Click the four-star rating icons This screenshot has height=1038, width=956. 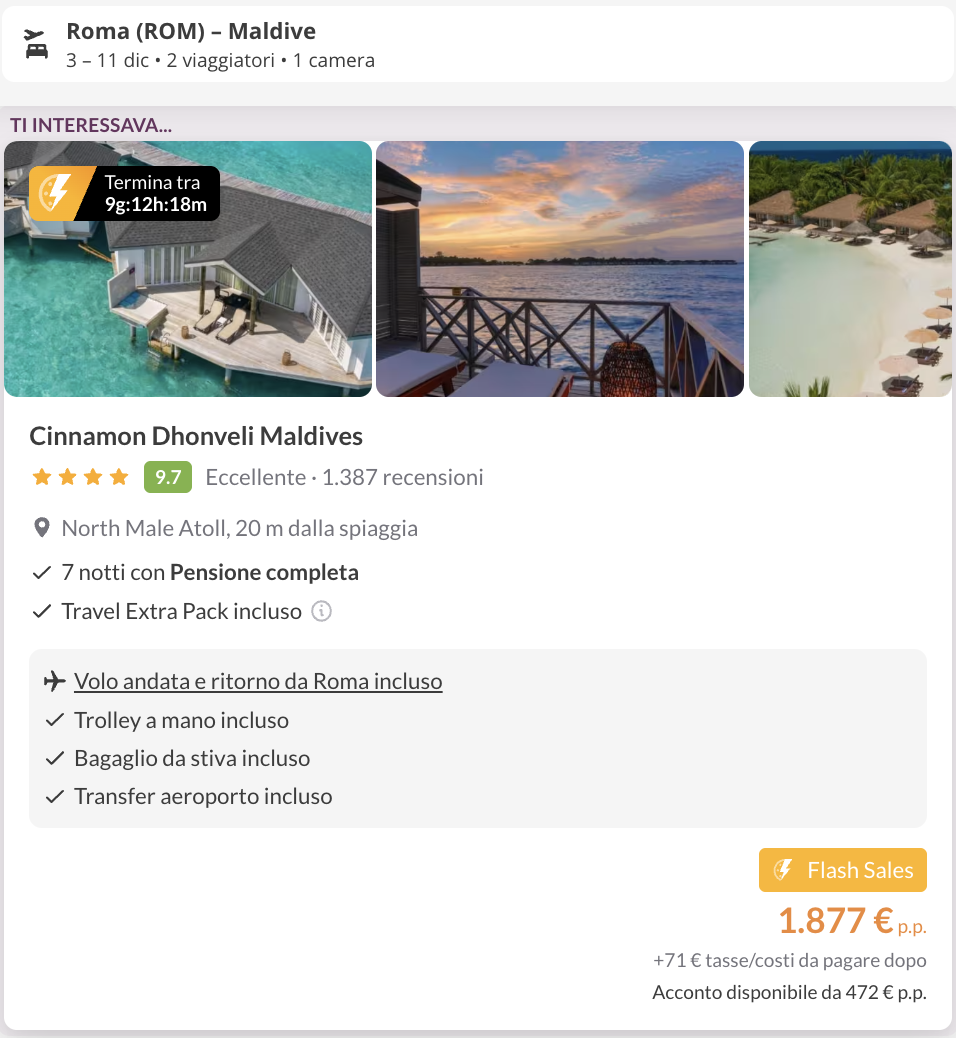click(x=81, y=478)
